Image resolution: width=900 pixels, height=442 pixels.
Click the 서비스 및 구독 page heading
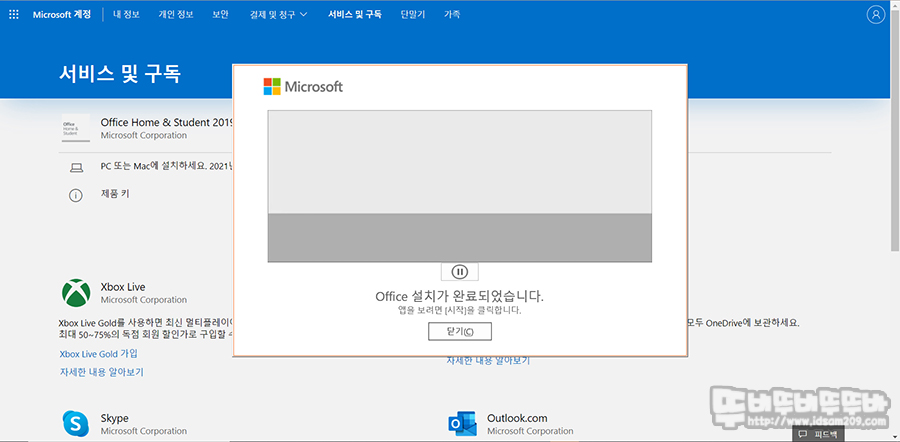[120, 74]
